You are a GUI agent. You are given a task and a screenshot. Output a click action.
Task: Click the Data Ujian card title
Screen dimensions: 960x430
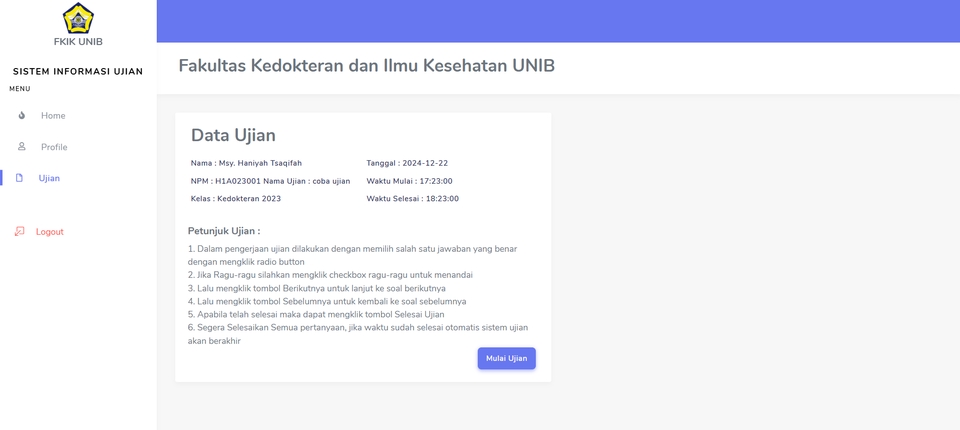click(233, 135)
